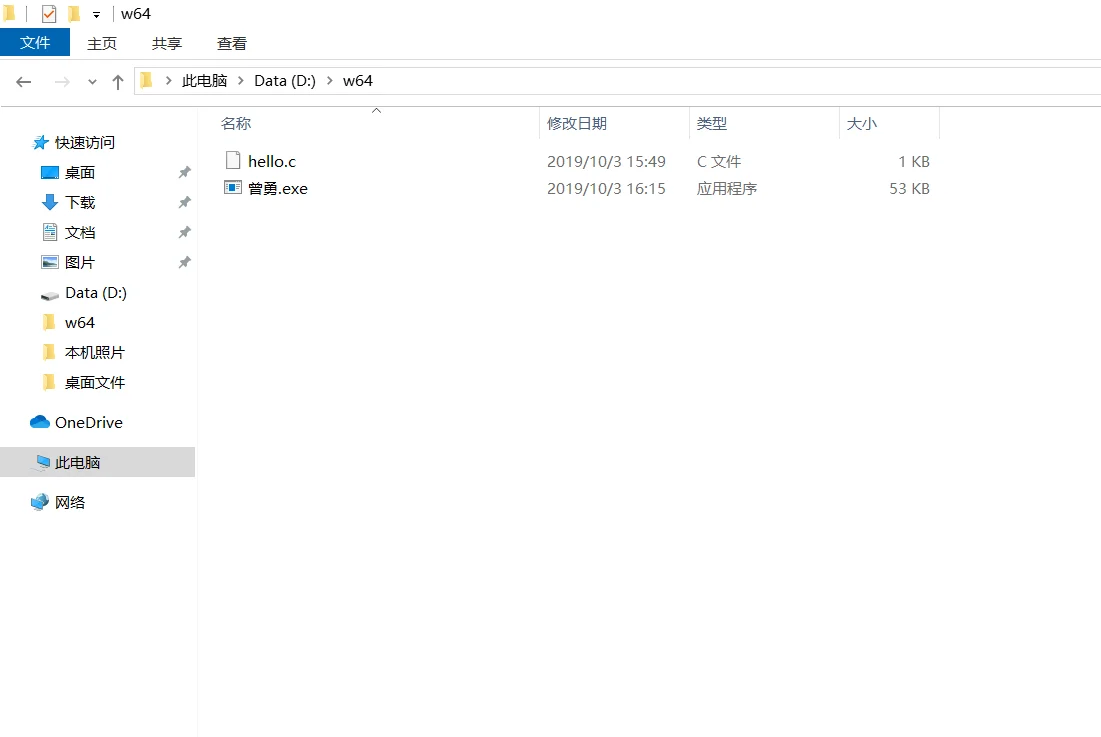Open the recent locations dropdown next to navigation arrows

(x=92, y=81)
